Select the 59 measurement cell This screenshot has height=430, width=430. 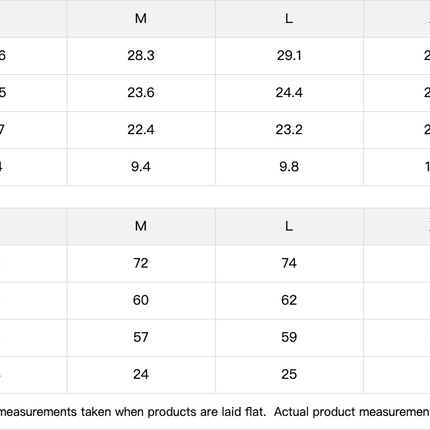point(289,337)
